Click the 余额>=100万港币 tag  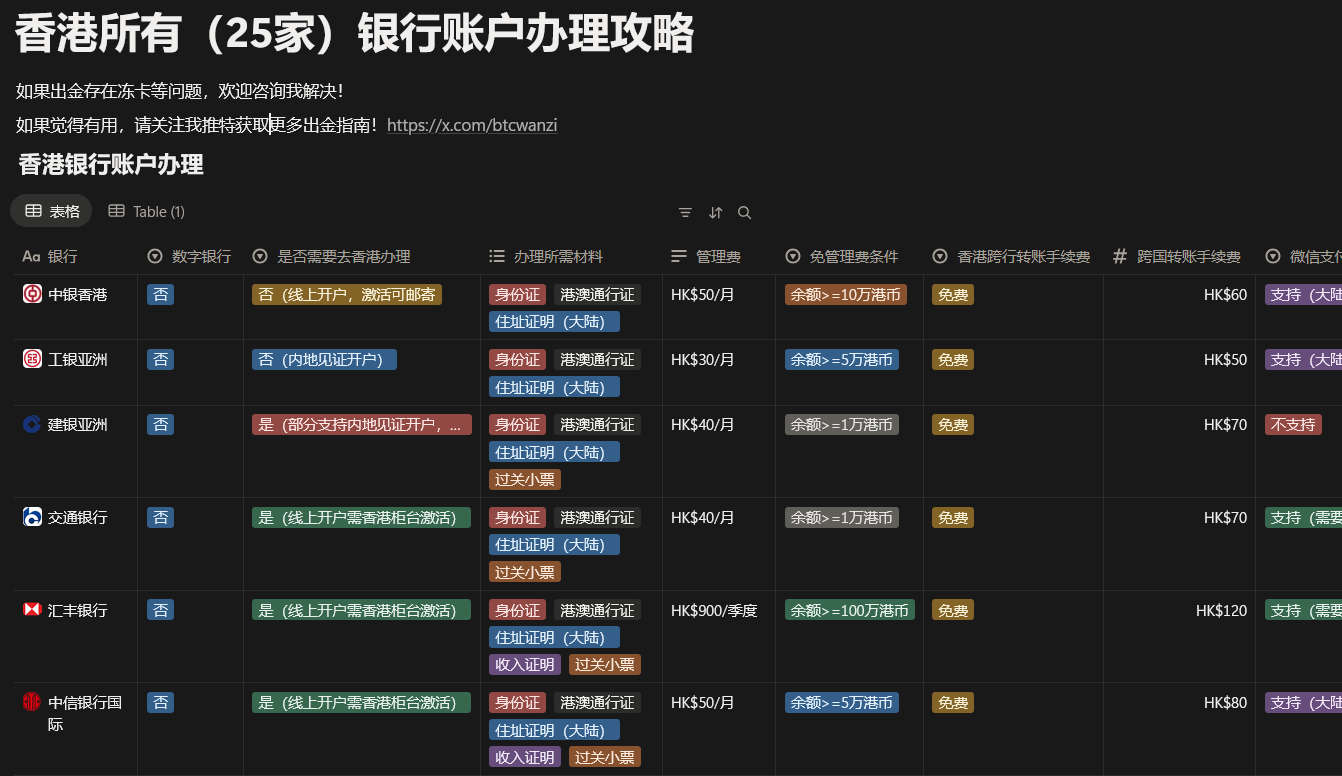tap(850, 610)
